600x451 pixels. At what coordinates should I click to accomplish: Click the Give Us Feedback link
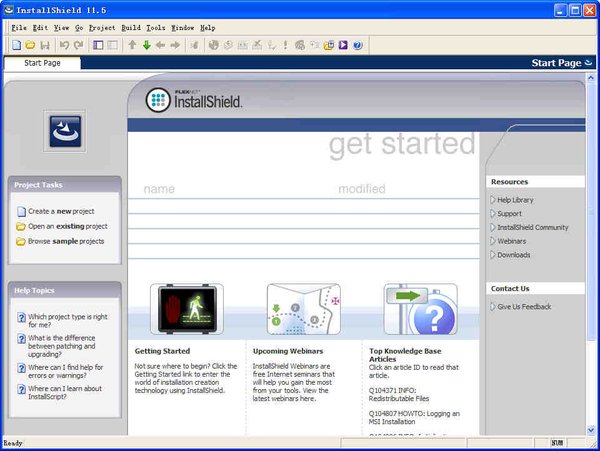tap(524, 306)
